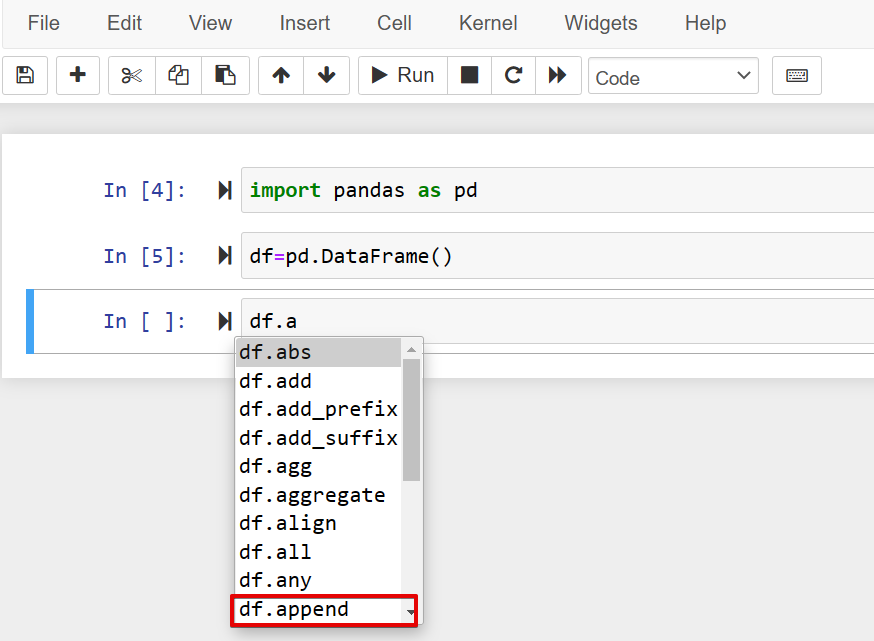Move down cell toolbar icon

coord(326,75)
